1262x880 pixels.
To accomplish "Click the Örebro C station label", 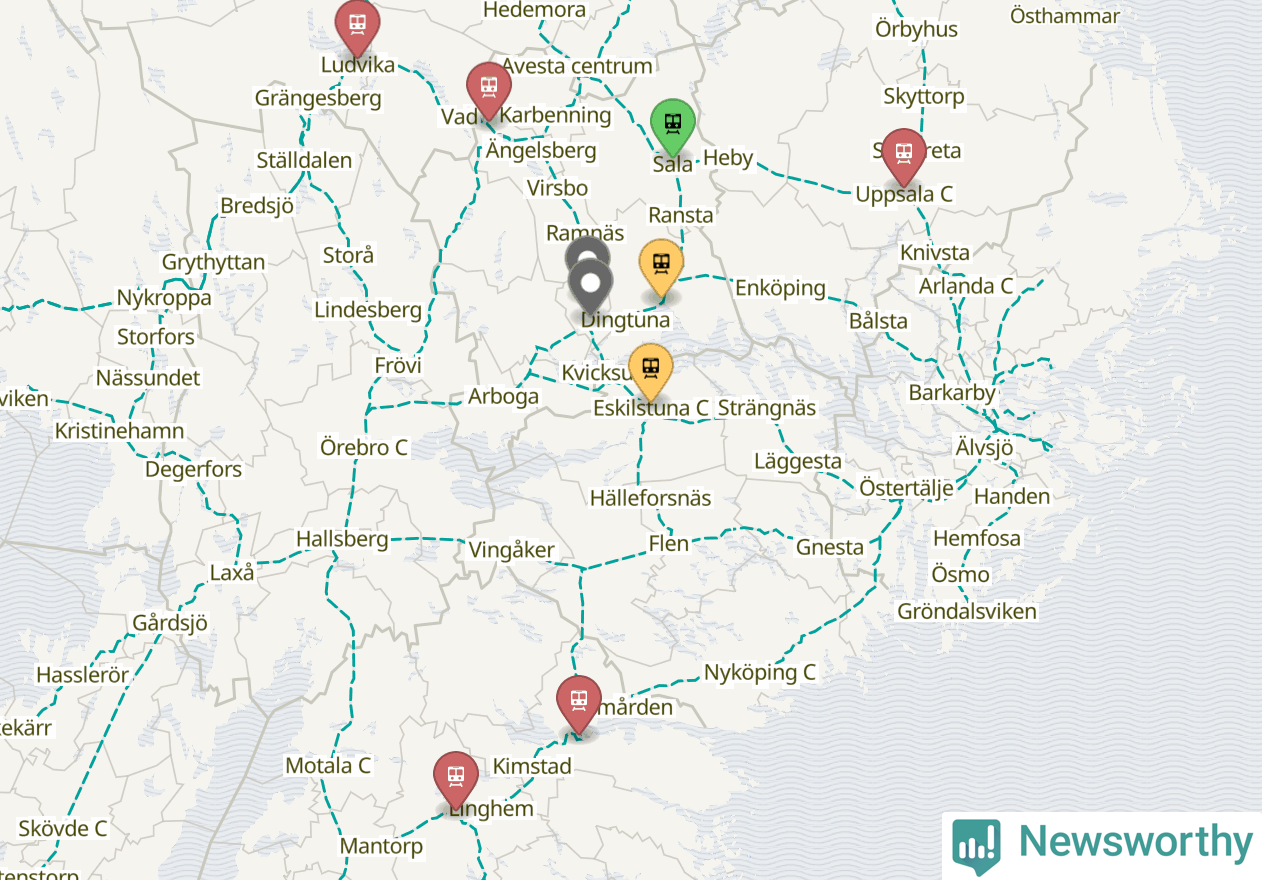I will click(x=364, y=447).
